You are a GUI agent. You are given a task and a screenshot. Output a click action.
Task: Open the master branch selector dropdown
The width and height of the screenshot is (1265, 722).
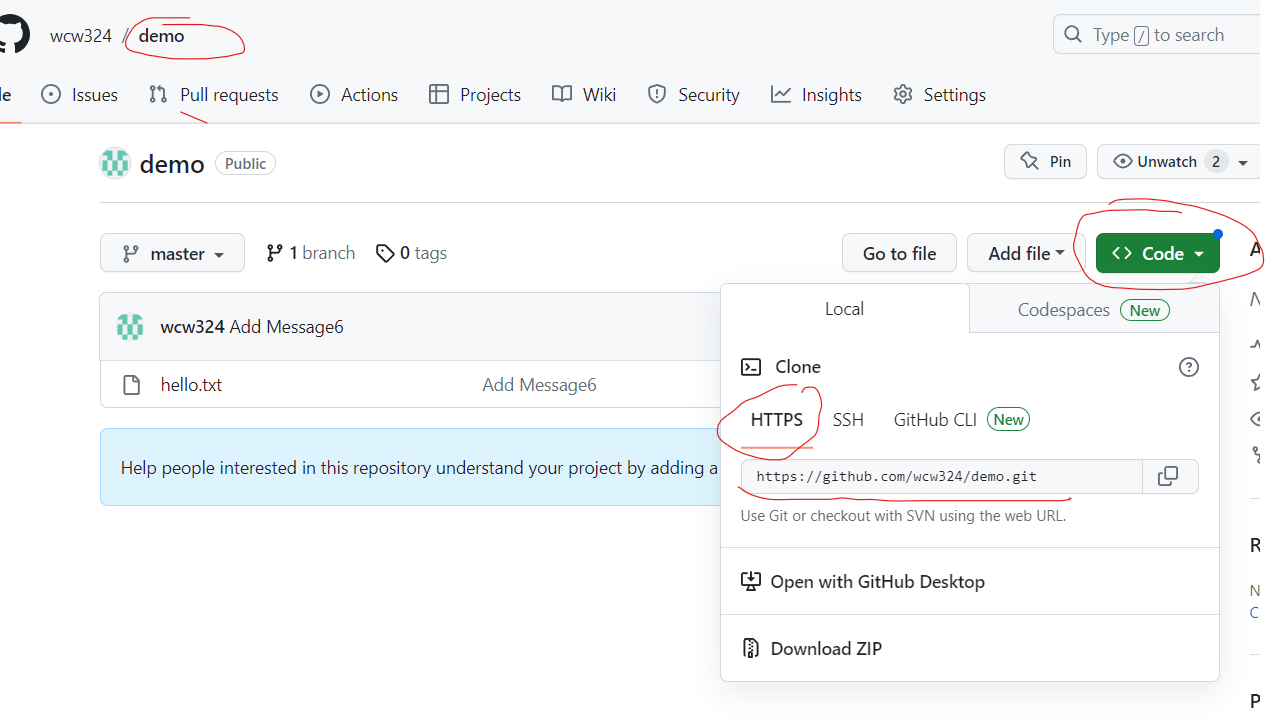172,253
